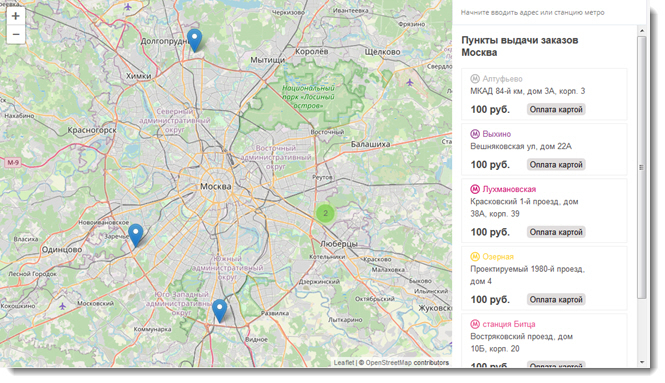
Task: Click the Озерная yellow metro icon
Action: pyautogui.click(x=475, y=257)
